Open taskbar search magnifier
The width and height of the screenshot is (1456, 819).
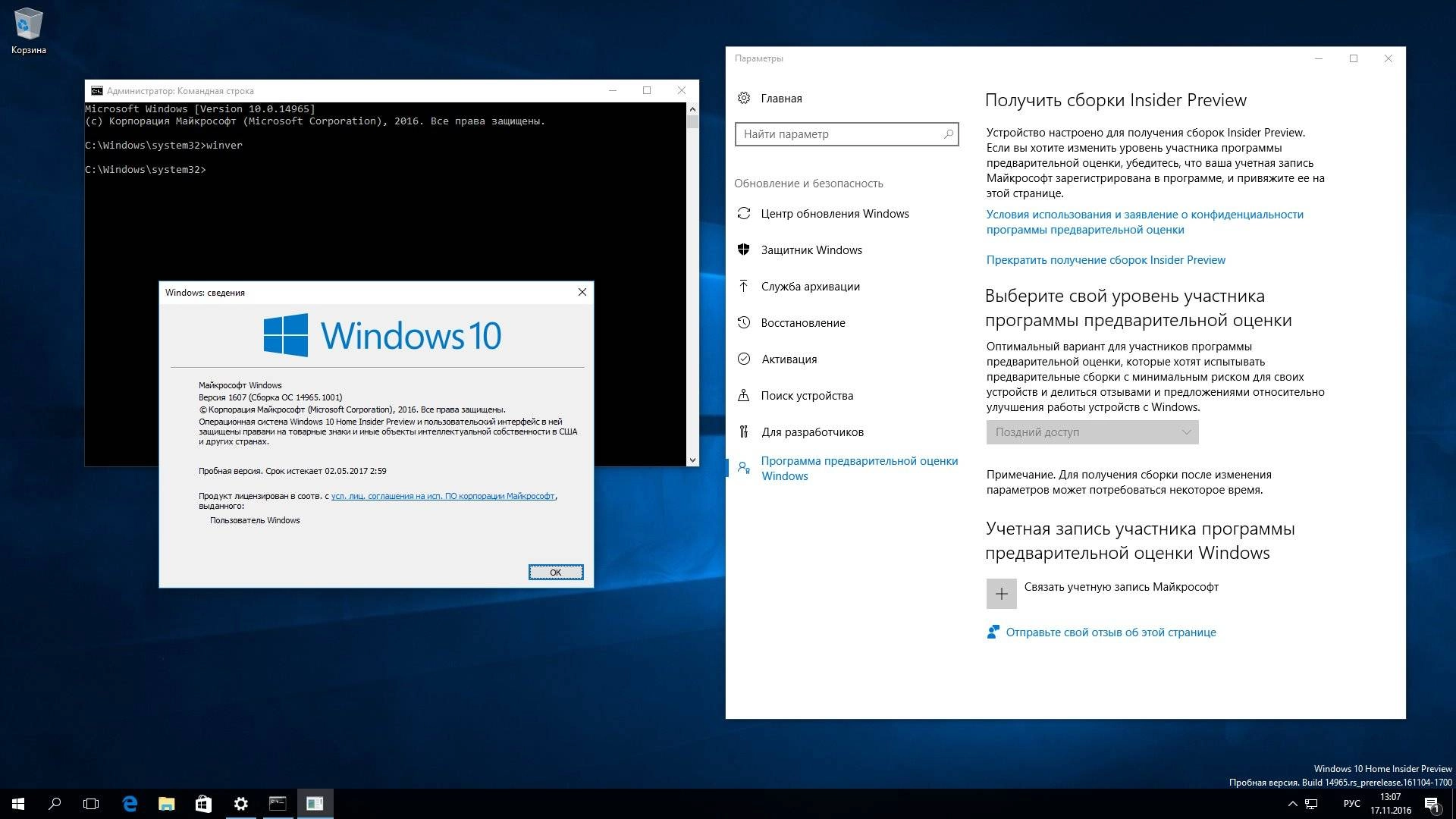click(55, 804)
